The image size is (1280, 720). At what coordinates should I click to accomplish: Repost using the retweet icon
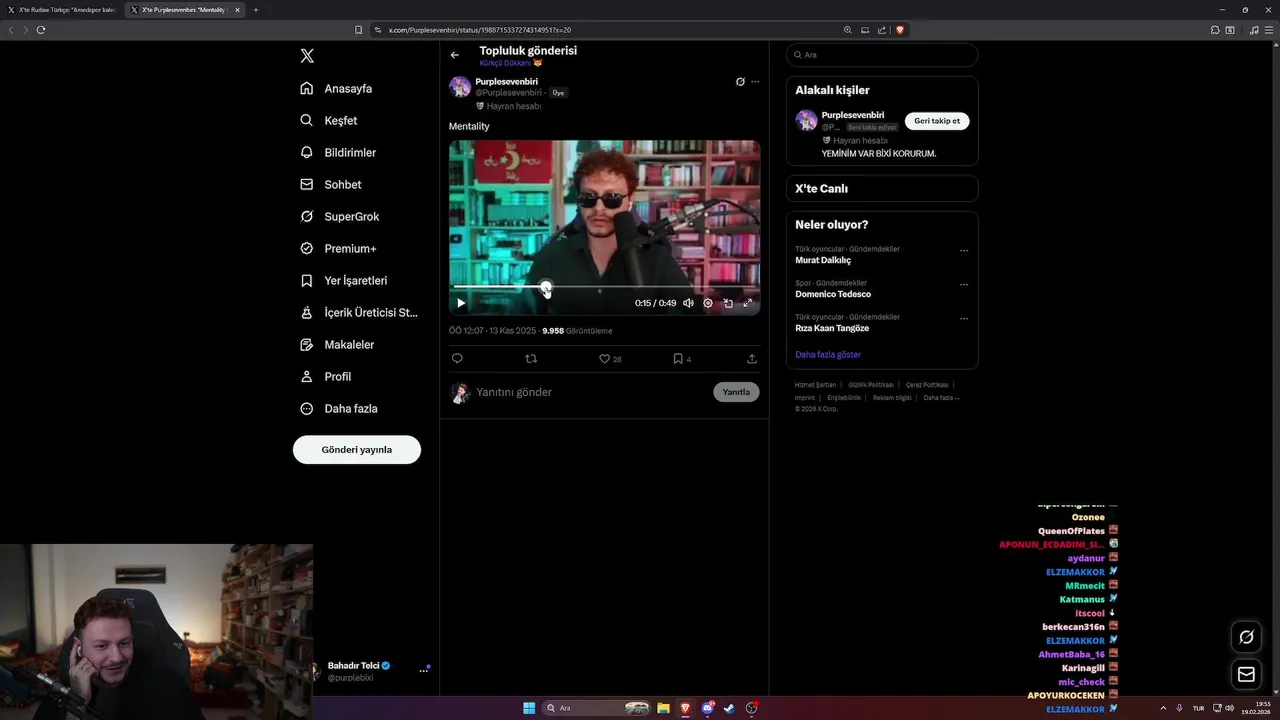tap(531, 358)
